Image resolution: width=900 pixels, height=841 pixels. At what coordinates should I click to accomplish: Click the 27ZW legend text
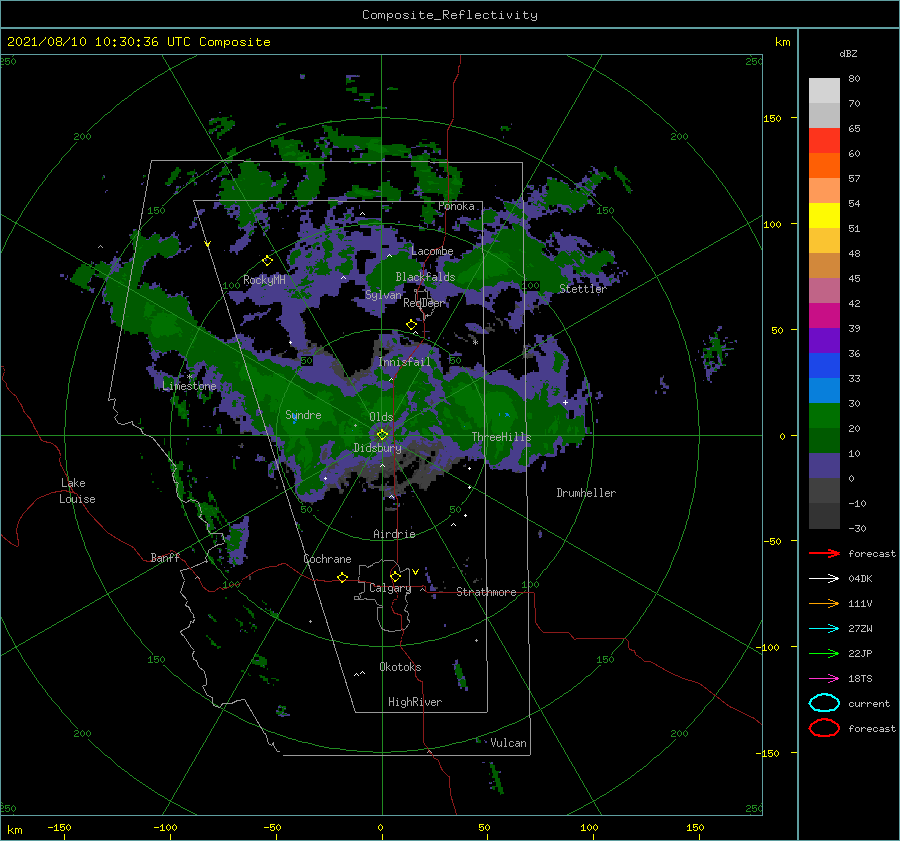860,629
